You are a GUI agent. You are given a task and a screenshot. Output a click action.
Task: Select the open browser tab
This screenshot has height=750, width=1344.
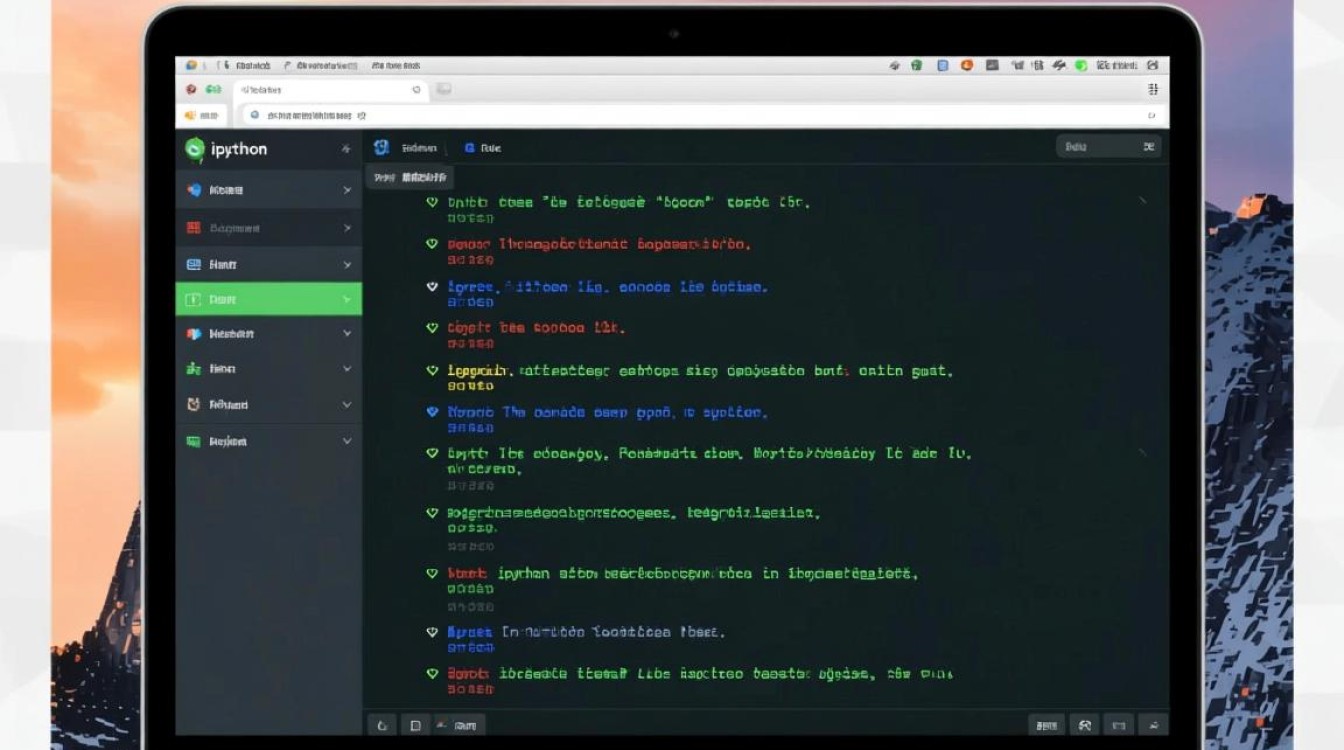330,90
